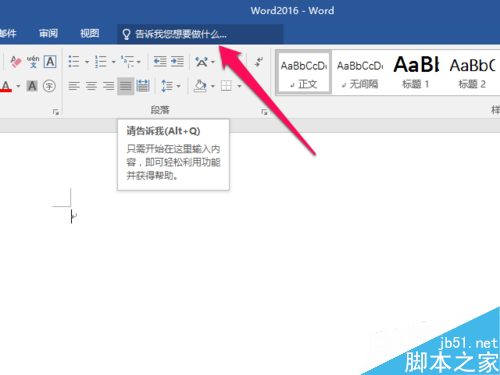Apply paragraph shading paint bucket
This screenshot has height=375, width=500.
tap(200, 86)
